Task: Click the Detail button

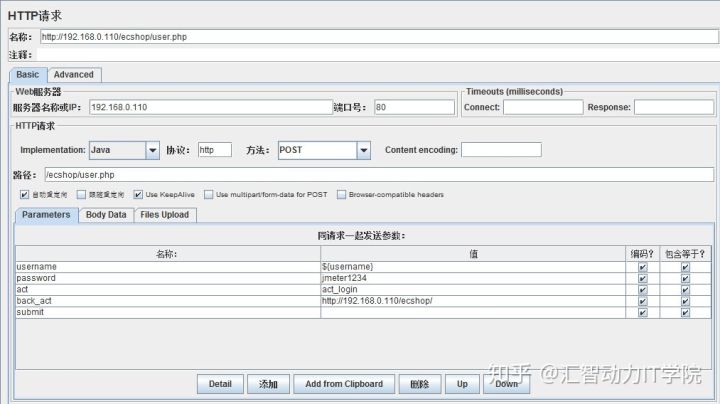Action: tap(220, 383)
